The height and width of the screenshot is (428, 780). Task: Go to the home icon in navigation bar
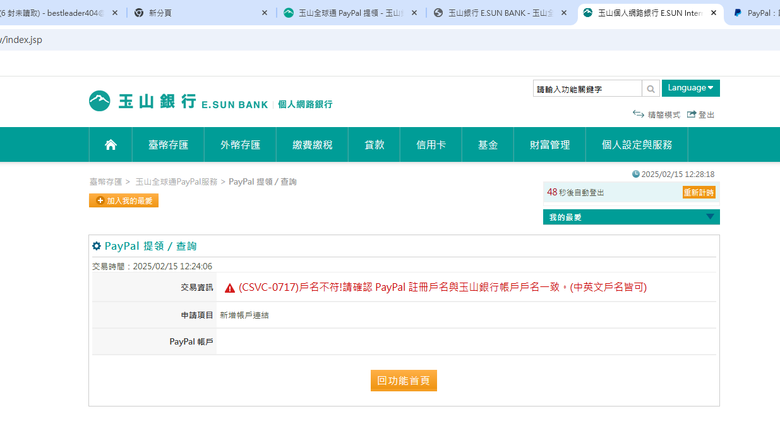tap(110, 145)
